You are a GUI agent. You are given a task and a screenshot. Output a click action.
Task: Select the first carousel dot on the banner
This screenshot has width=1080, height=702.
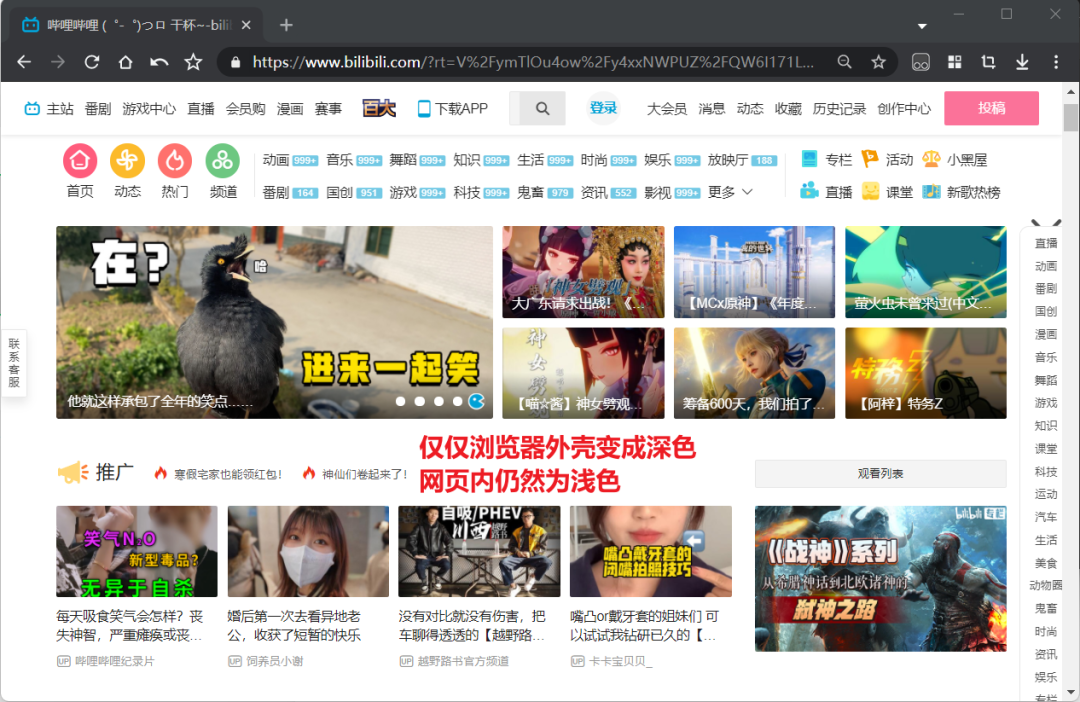pos(401,401)
